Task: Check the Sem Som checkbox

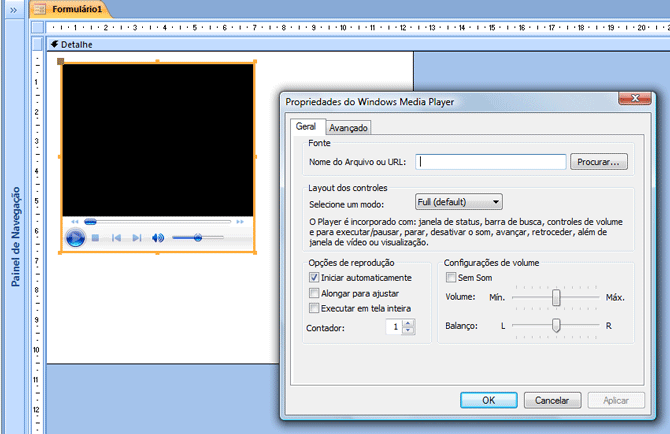Action: [451, 278]
